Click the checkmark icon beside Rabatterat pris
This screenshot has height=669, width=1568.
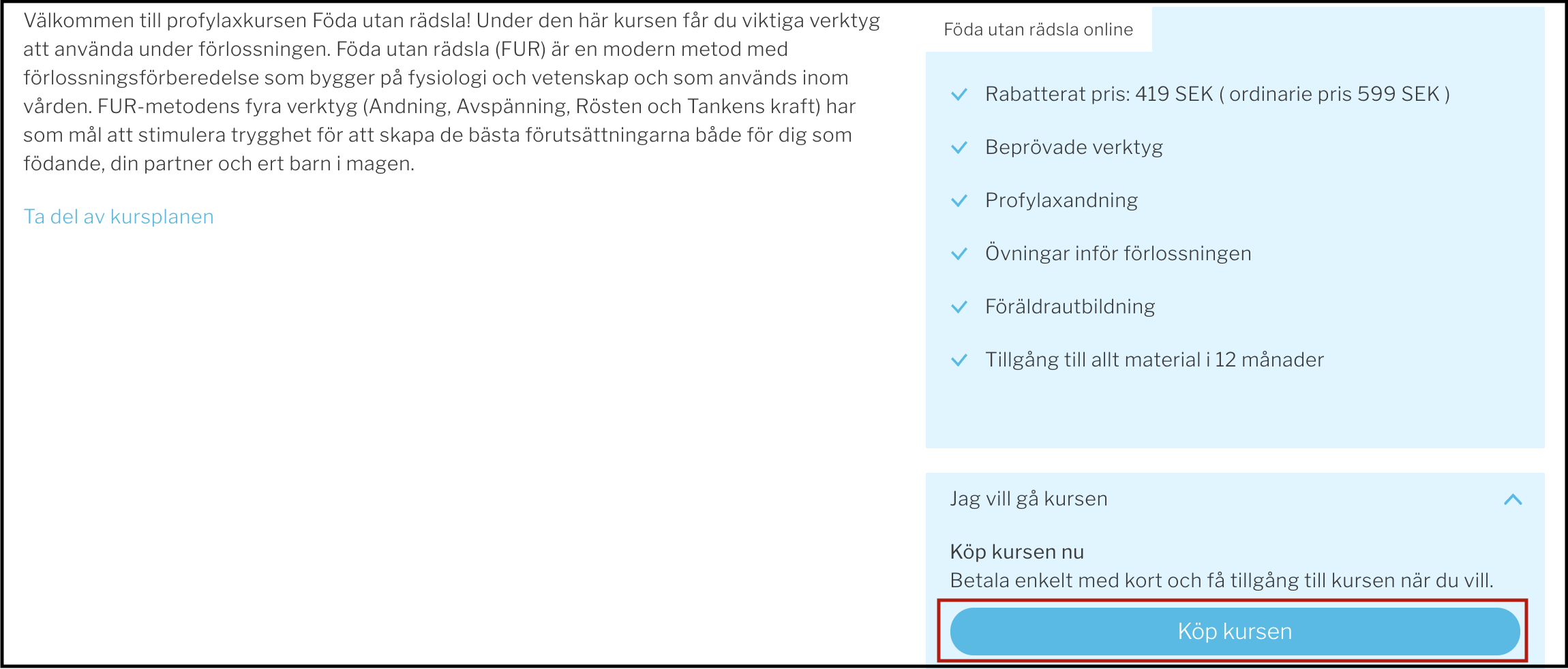pyautogui.click(x=959, y=95)
